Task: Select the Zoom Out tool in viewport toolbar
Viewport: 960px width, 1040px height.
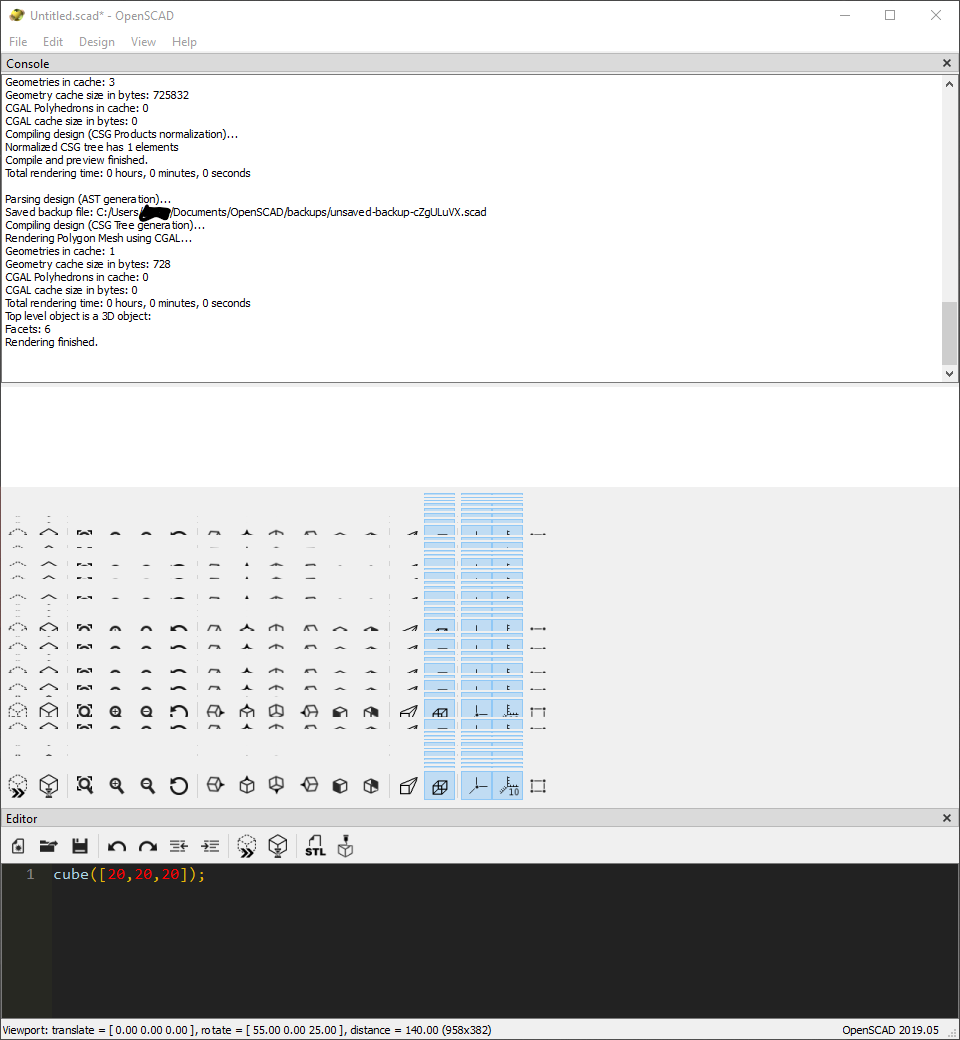Action: tap(147, 786)
